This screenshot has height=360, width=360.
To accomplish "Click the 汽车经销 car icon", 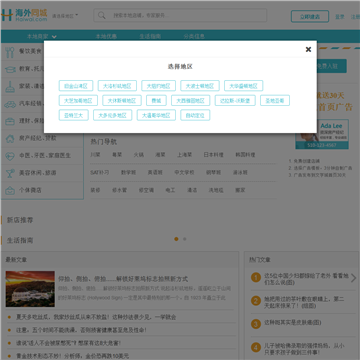I will click(x=10, y=104).
